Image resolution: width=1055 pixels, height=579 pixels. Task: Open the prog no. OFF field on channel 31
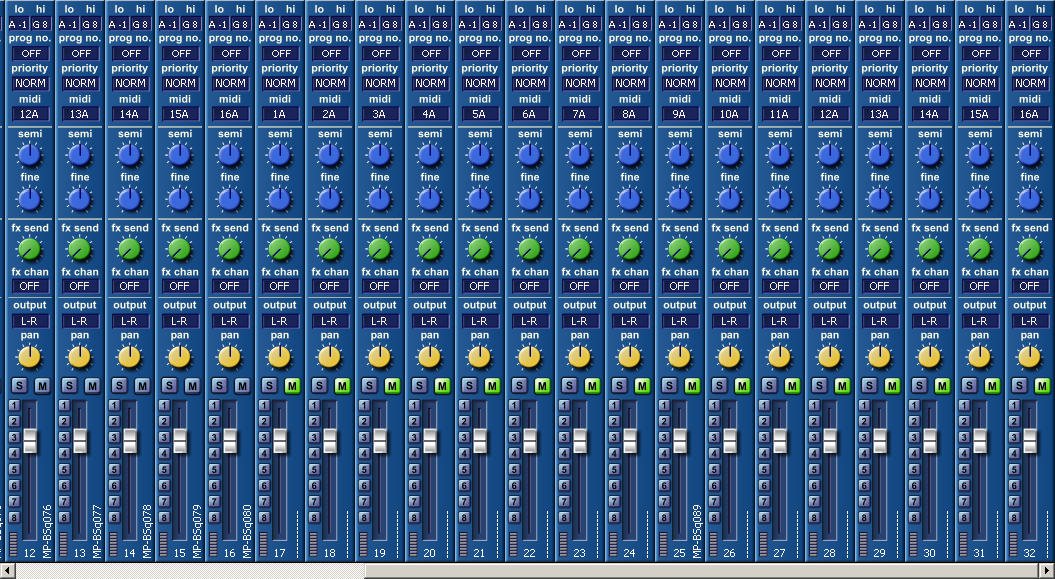click(980, 53)
